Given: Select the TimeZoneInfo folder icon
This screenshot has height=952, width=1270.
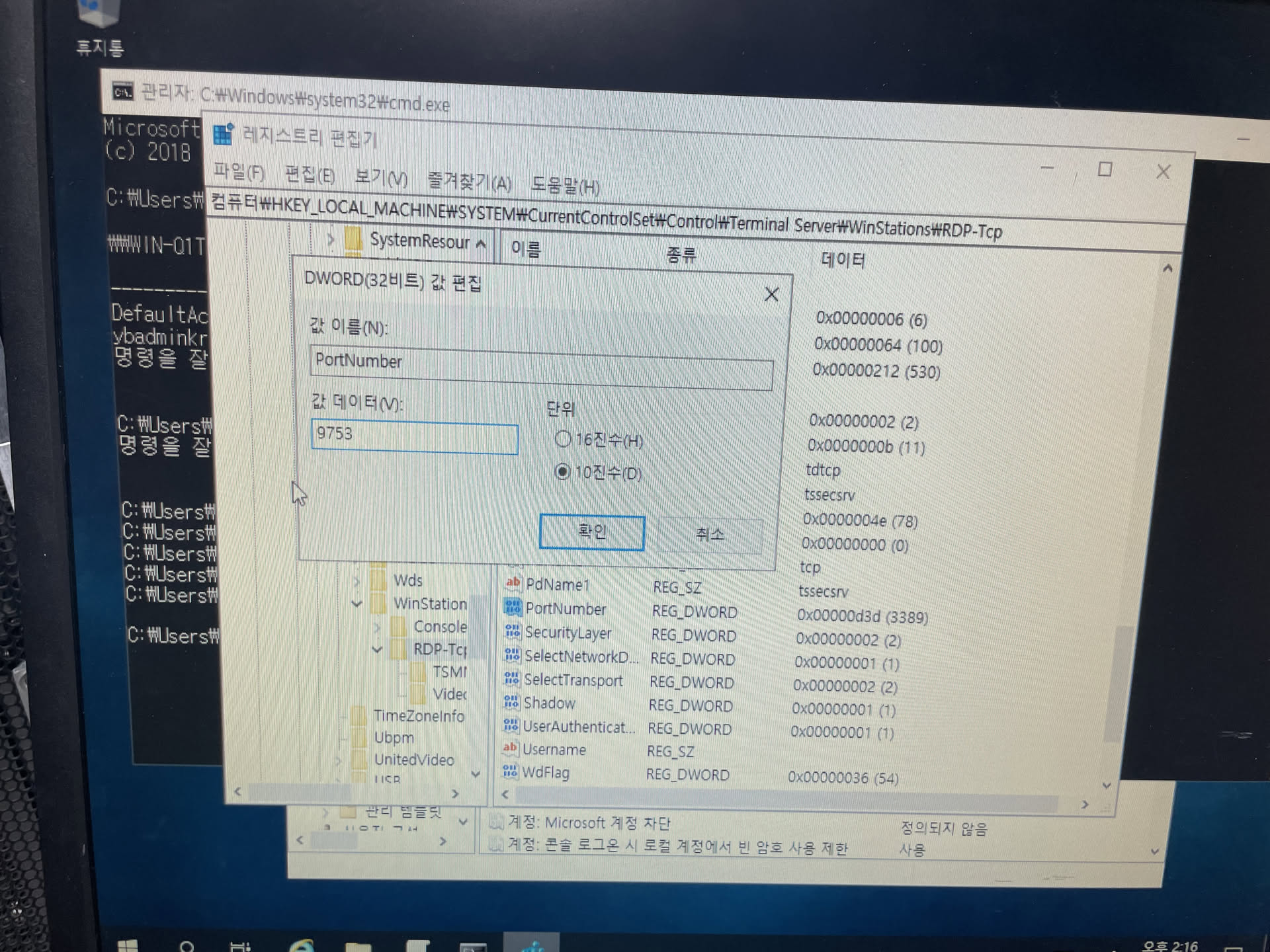Looking at the screenshot, I should (359, 715).
